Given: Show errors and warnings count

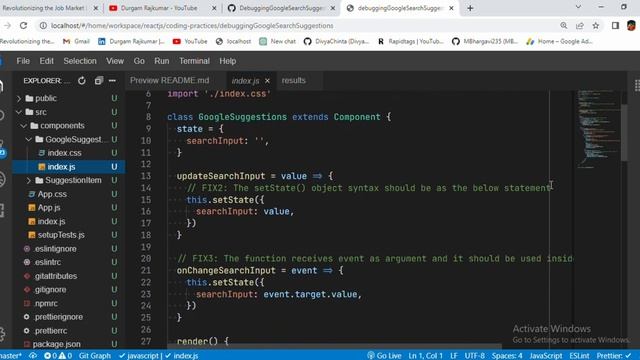Looking at the screenshot, I should [x=58, y=356].
